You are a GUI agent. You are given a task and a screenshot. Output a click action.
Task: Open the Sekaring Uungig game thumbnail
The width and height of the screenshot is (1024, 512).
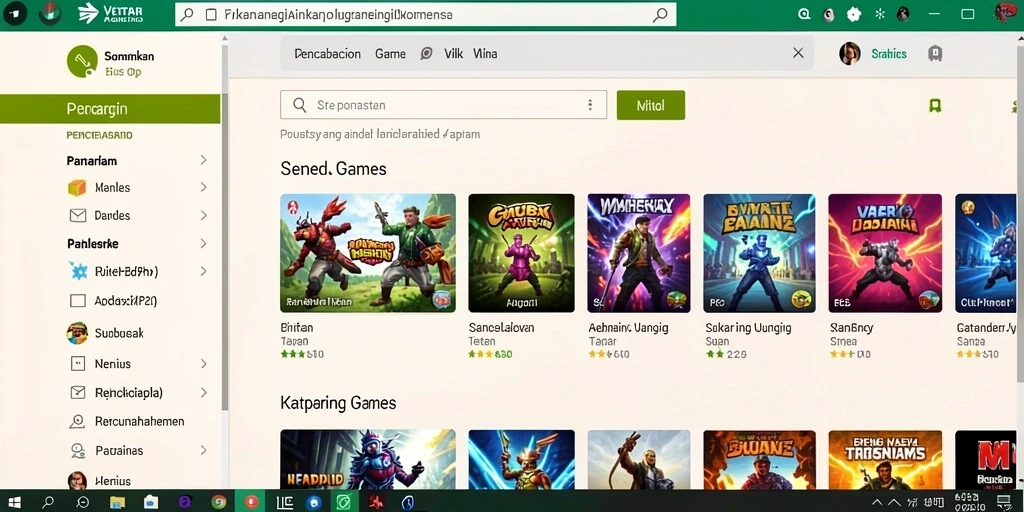tap(759, 253)
